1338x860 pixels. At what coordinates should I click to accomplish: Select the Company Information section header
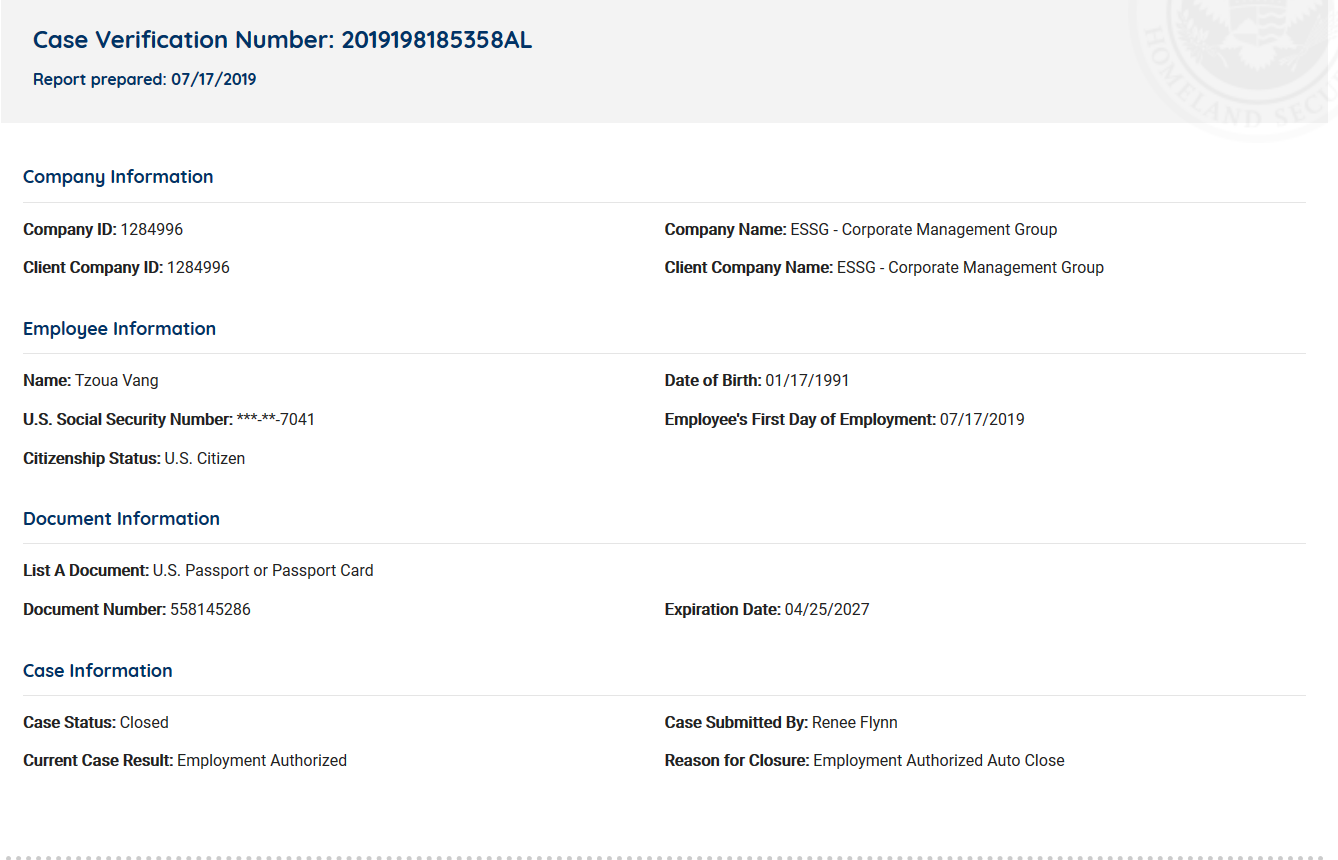tap(118, 177)
